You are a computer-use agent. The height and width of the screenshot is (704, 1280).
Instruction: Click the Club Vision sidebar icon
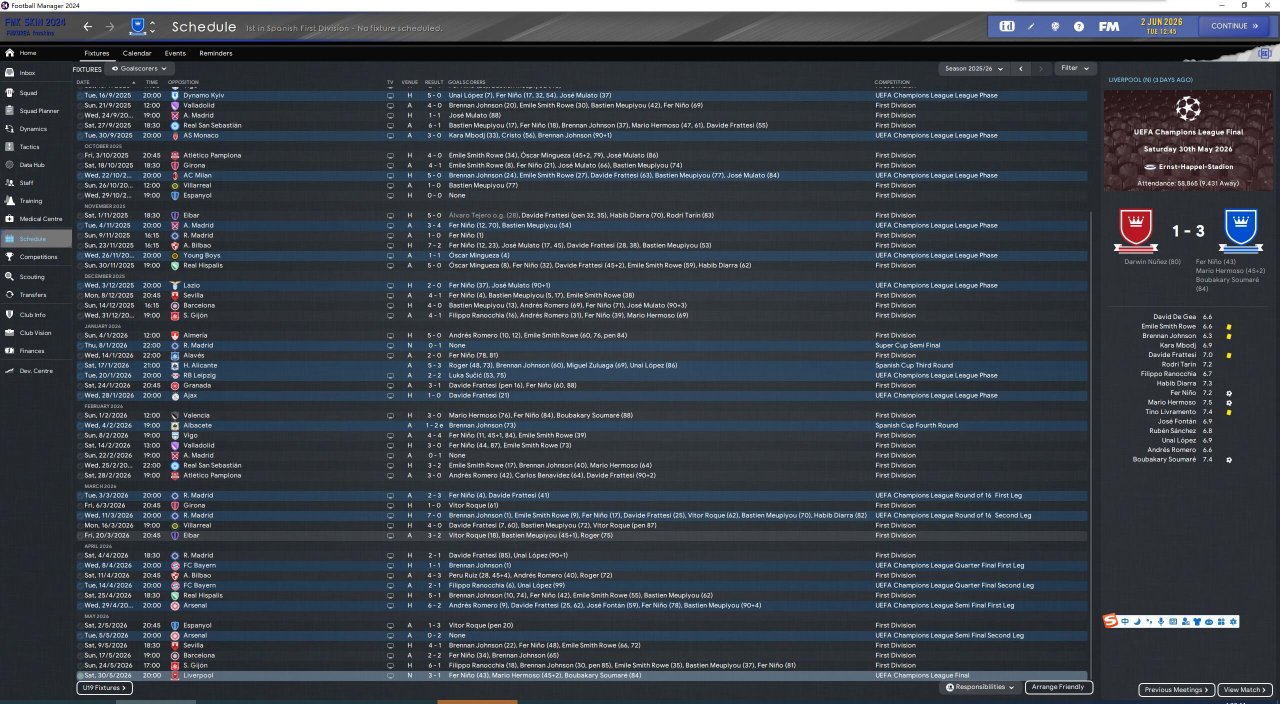[10, 333]
